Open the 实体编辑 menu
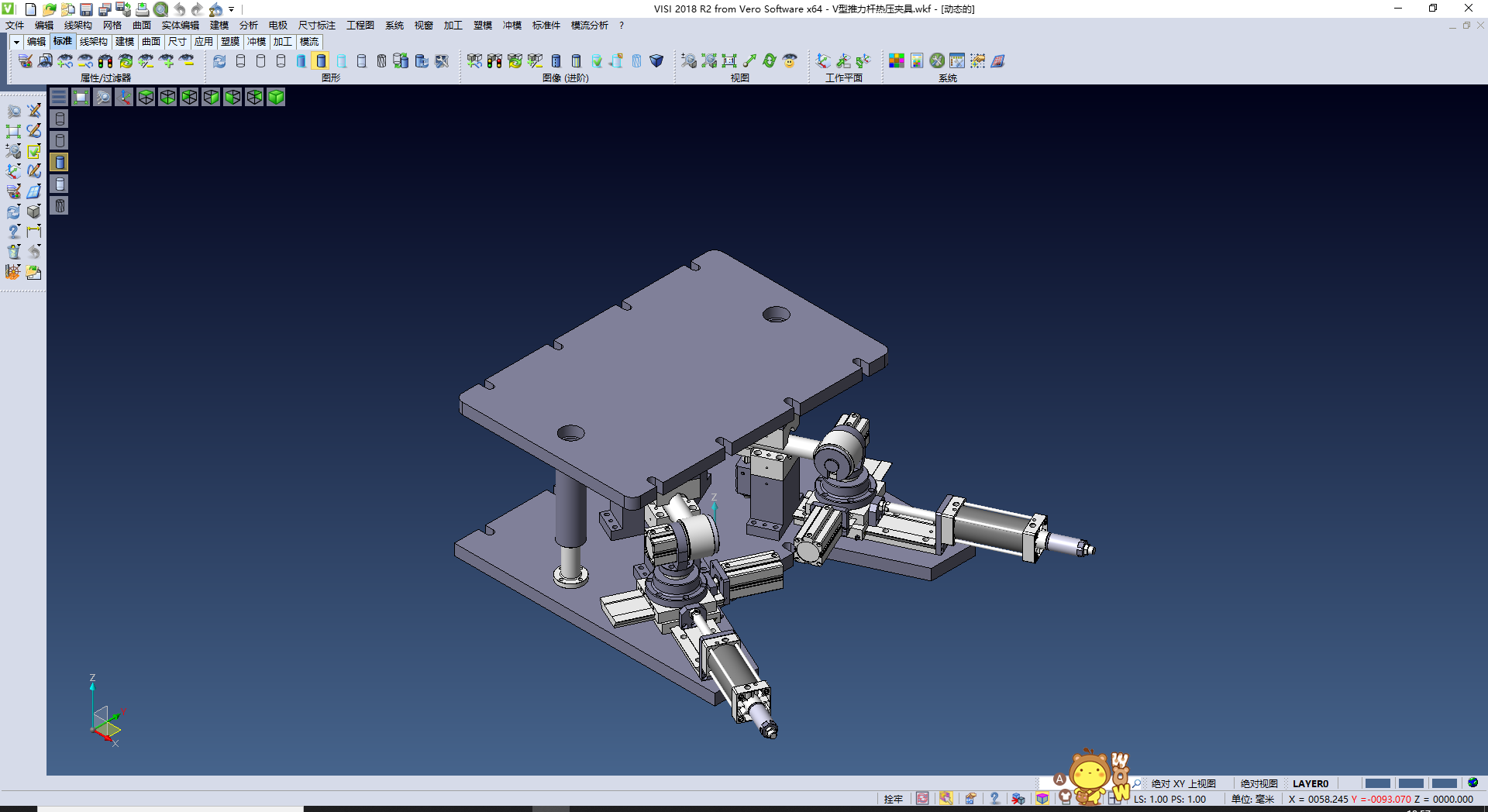The height and width of the screenshot is (812, 1488). (180, 26)
